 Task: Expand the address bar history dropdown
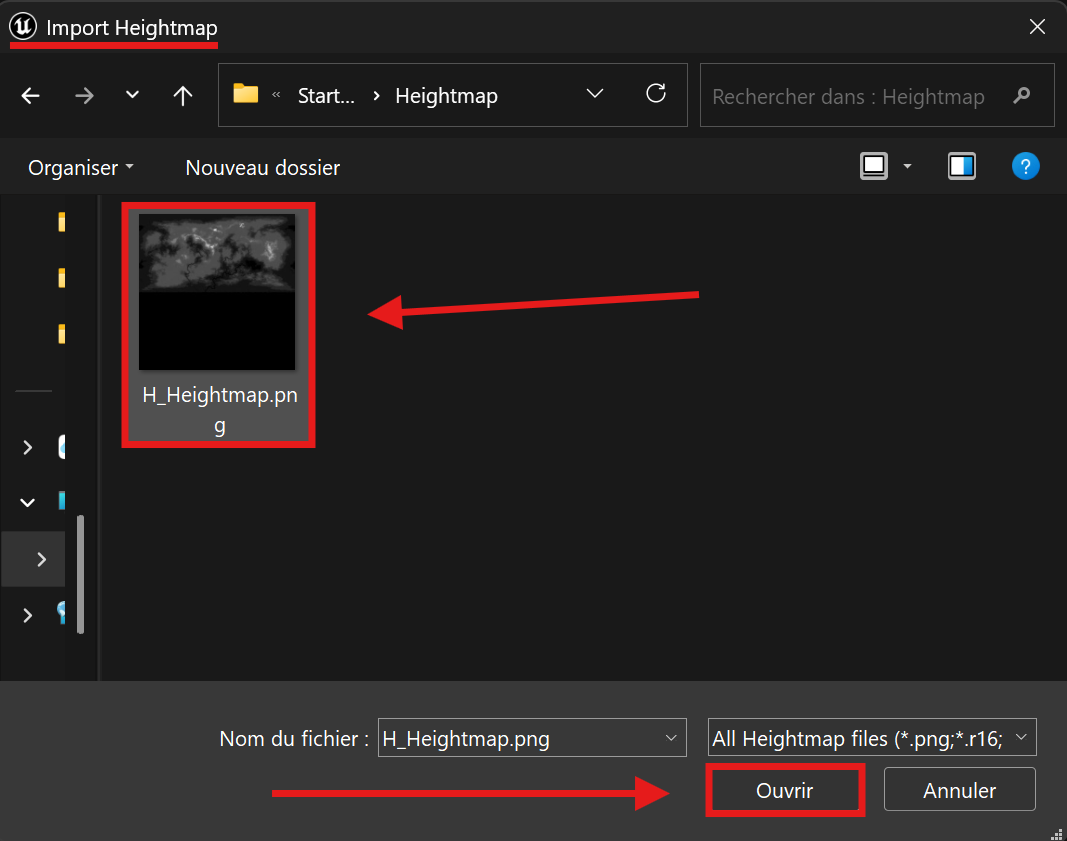coord(595,94)
